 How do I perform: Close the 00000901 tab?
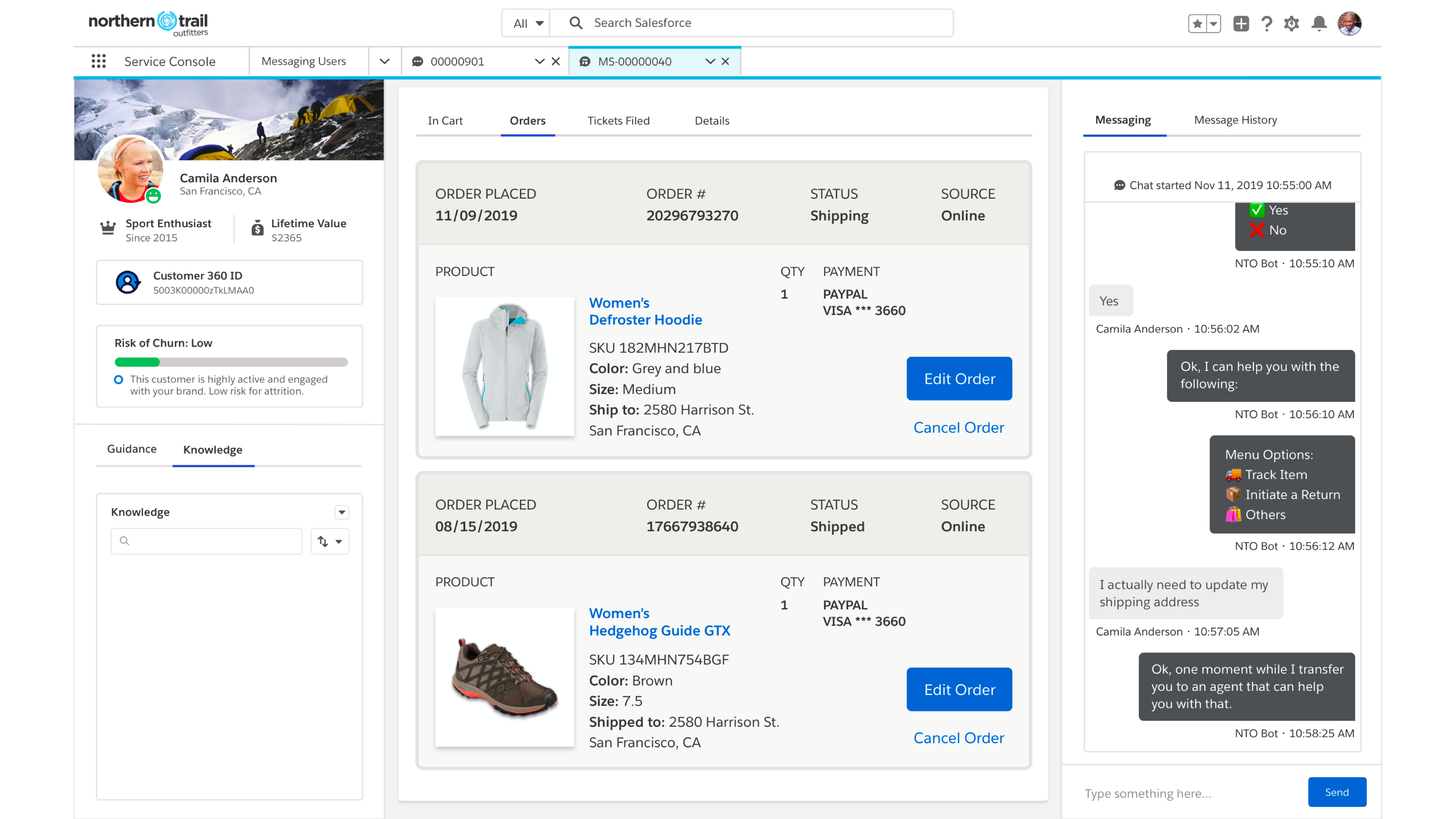click(555, 61)
